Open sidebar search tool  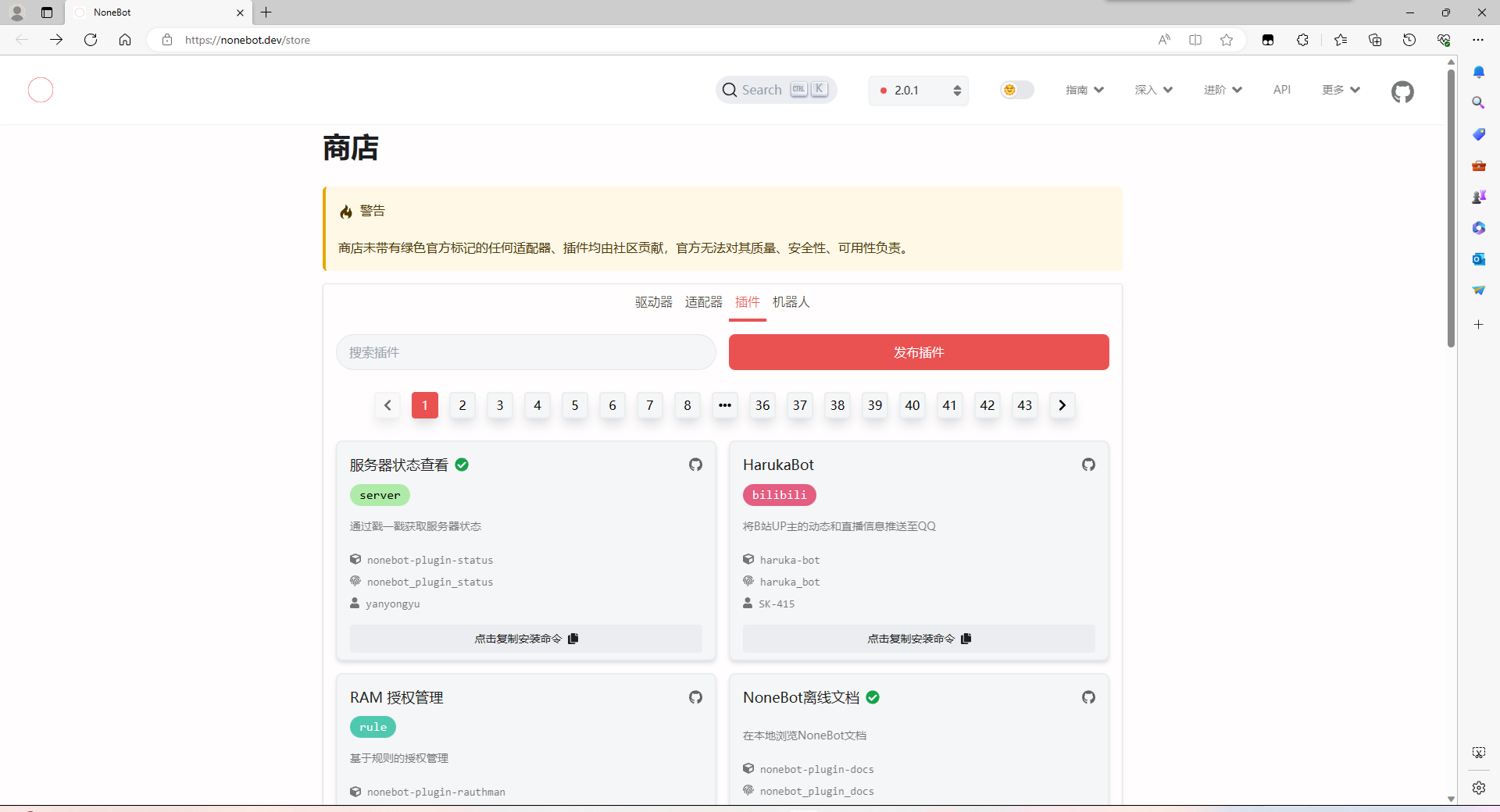tap(1478, 103)
